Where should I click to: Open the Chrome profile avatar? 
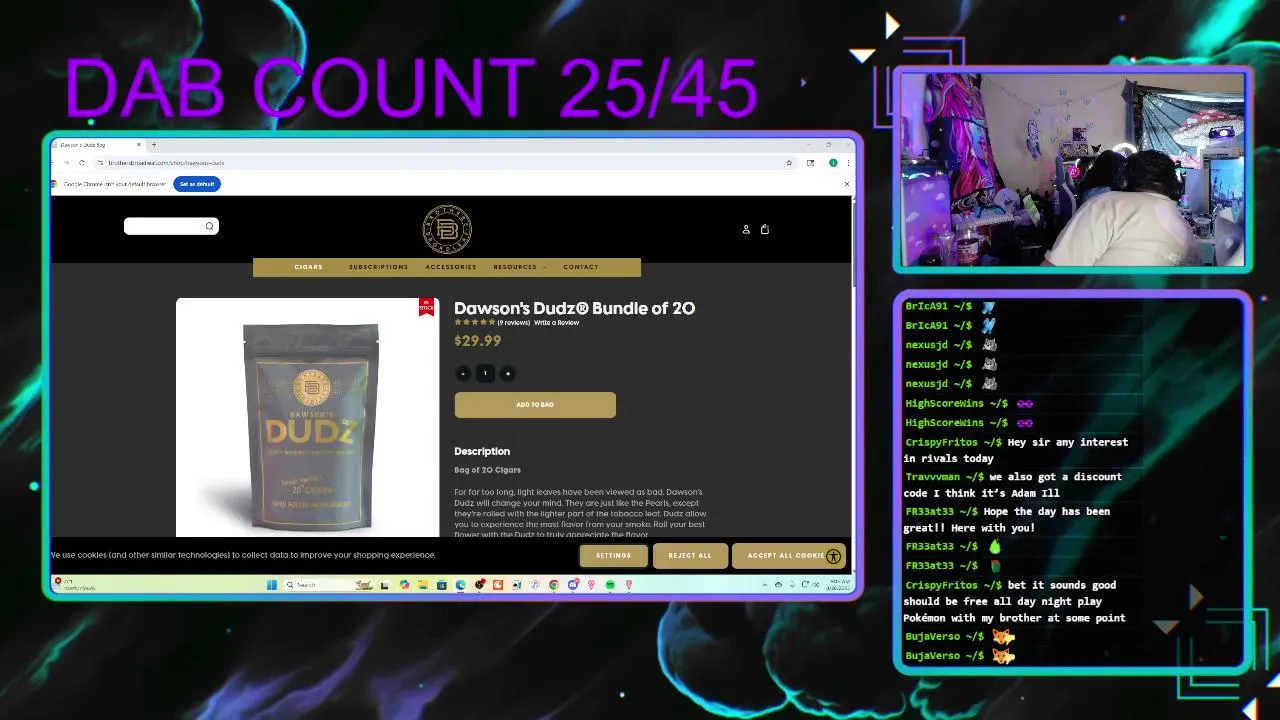tap(833, 162)
